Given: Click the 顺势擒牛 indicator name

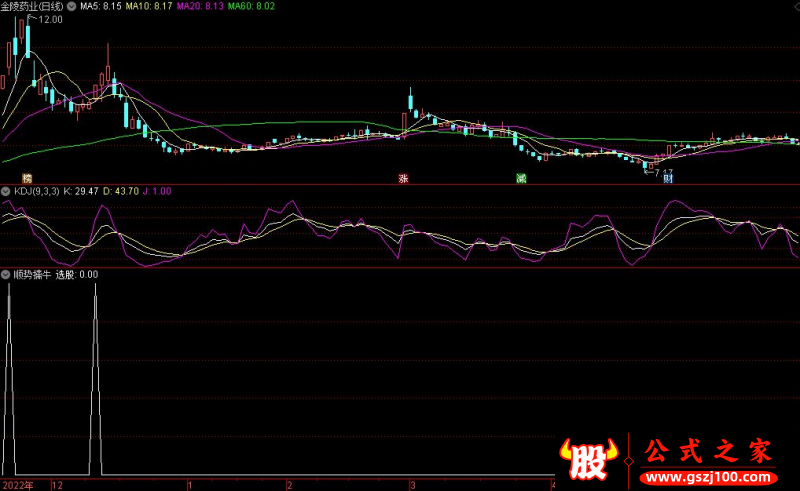Looking at the screenshot, I should coord(31,274).
